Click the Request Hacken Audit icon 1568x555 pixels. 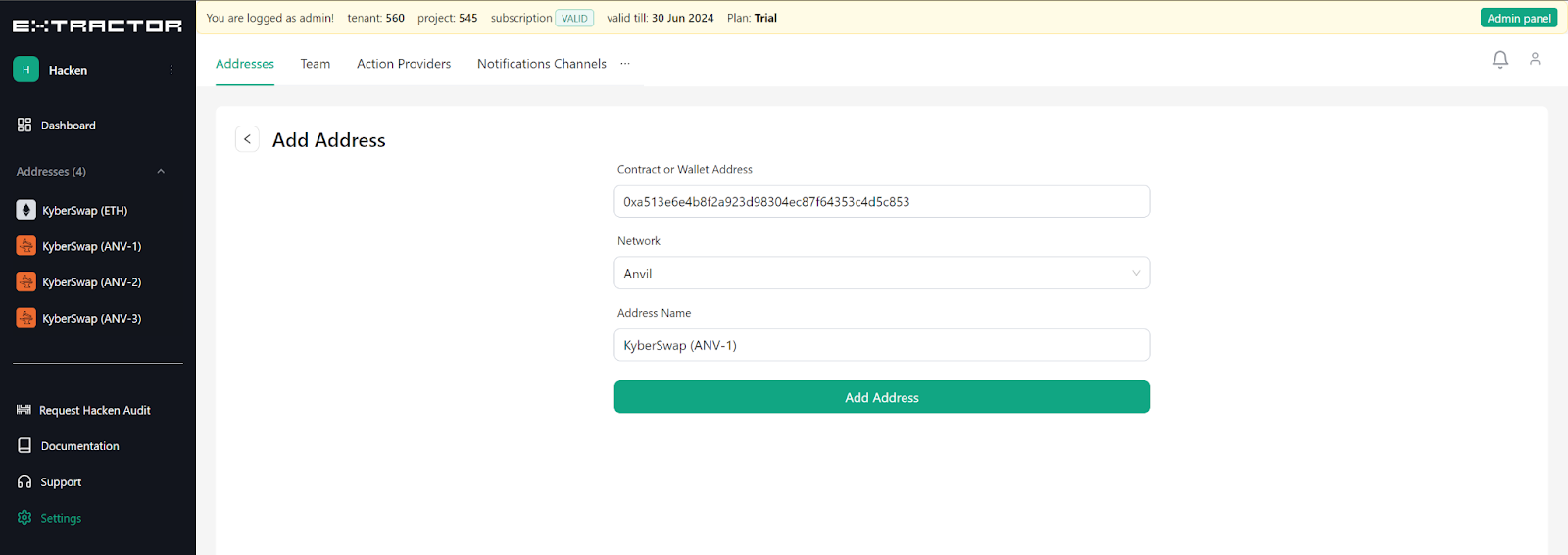coord(24,410)
